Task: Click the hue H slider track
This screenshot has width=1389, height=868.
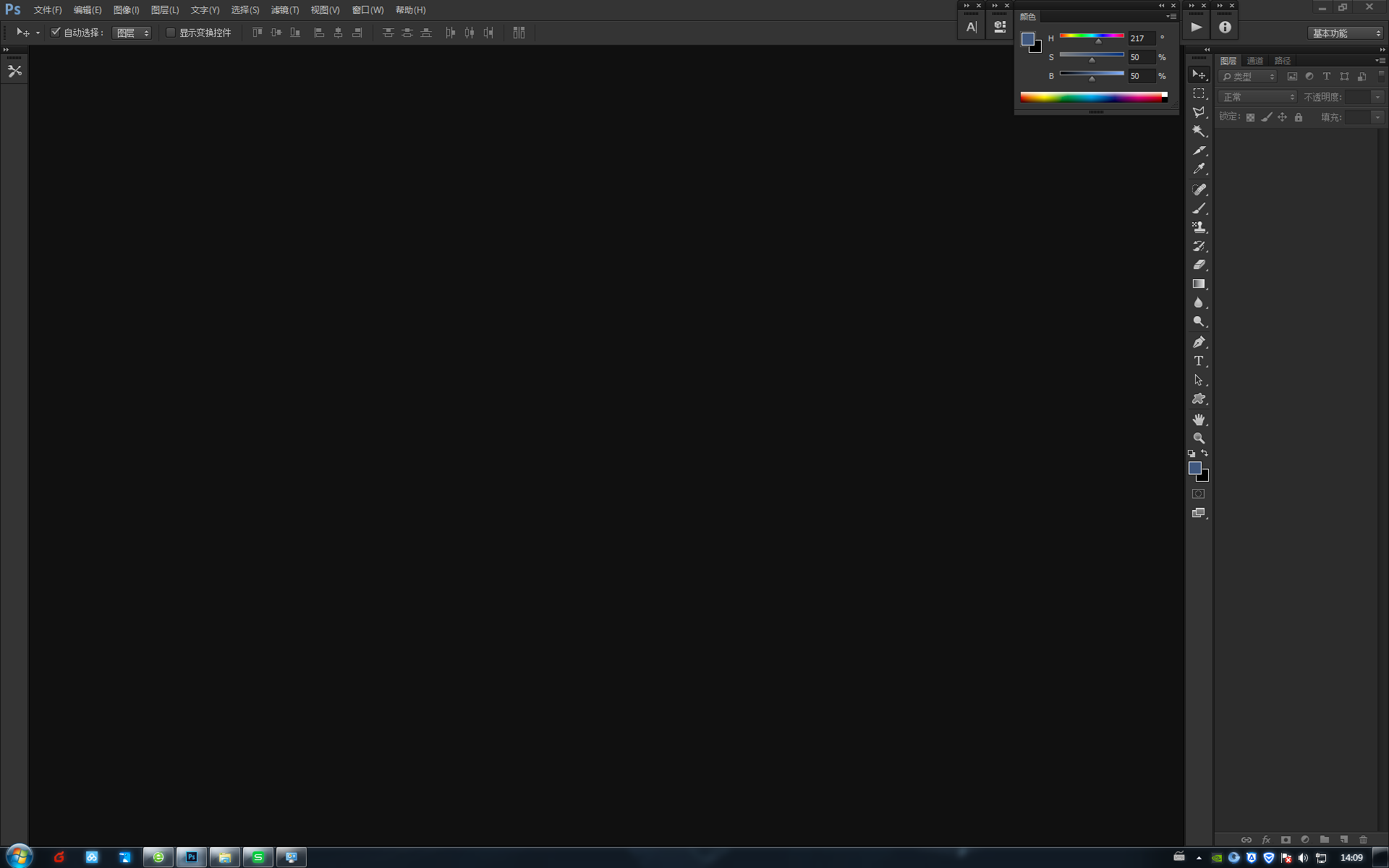Action: pyautogui.click(x=1092, y=35)
